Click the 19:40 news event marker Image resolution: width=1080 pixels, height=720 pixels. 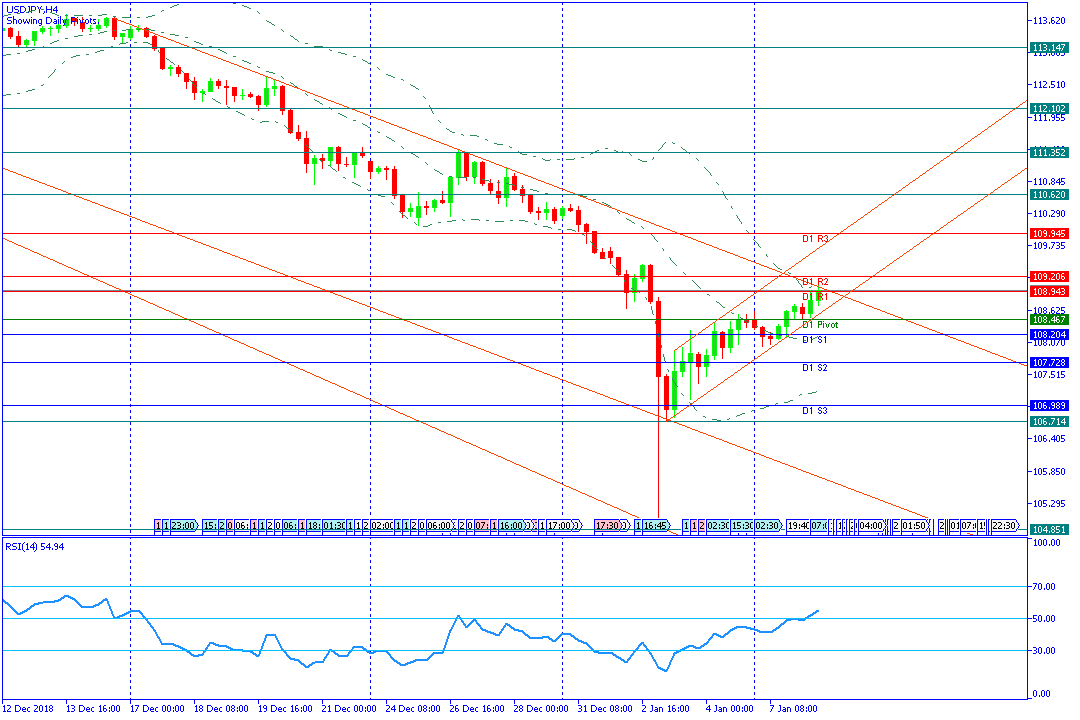pyautogui.click(x=798, y=526)
